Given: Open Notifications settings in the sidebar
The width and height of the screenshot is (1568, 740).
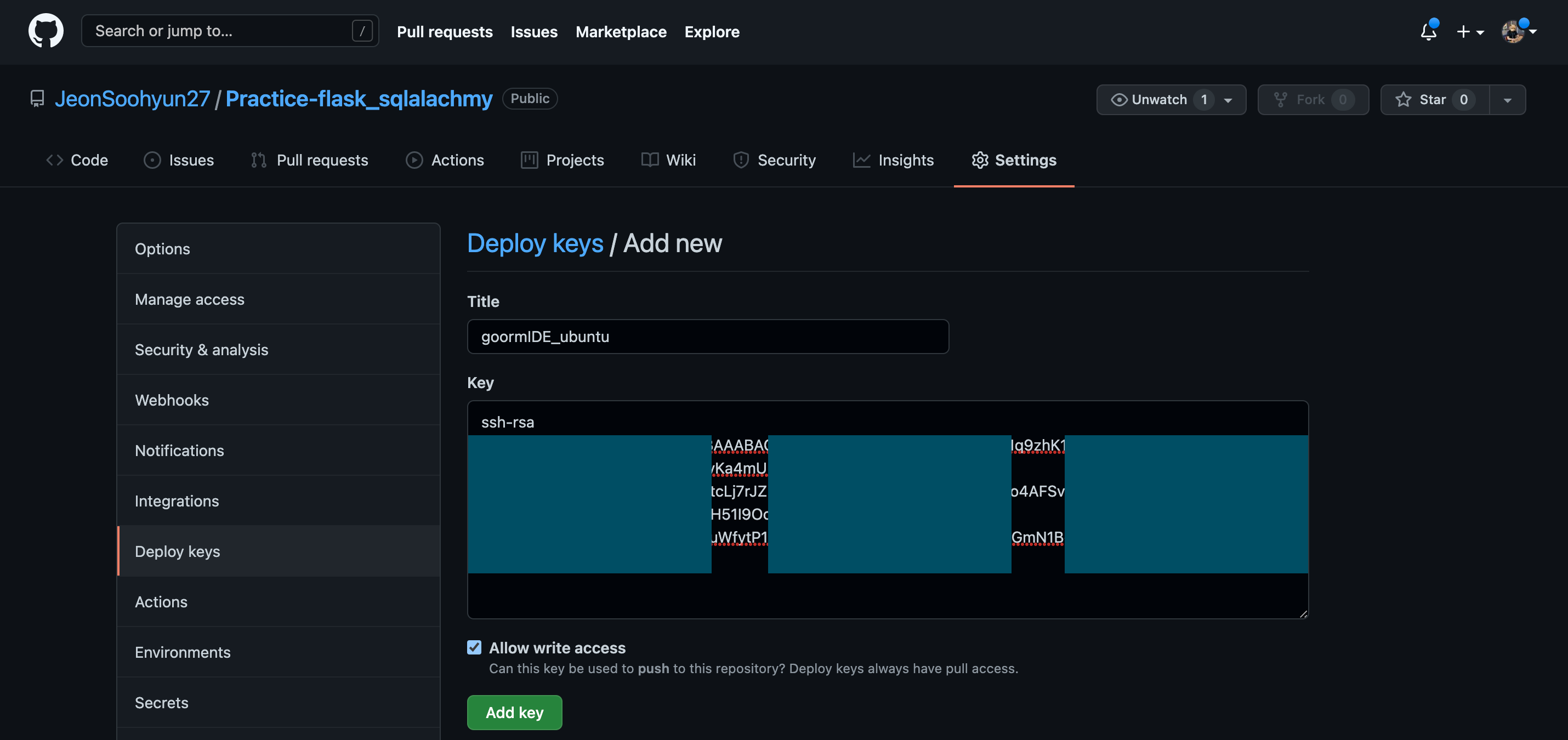Looking at the screenshot, I should click(278, 451).
